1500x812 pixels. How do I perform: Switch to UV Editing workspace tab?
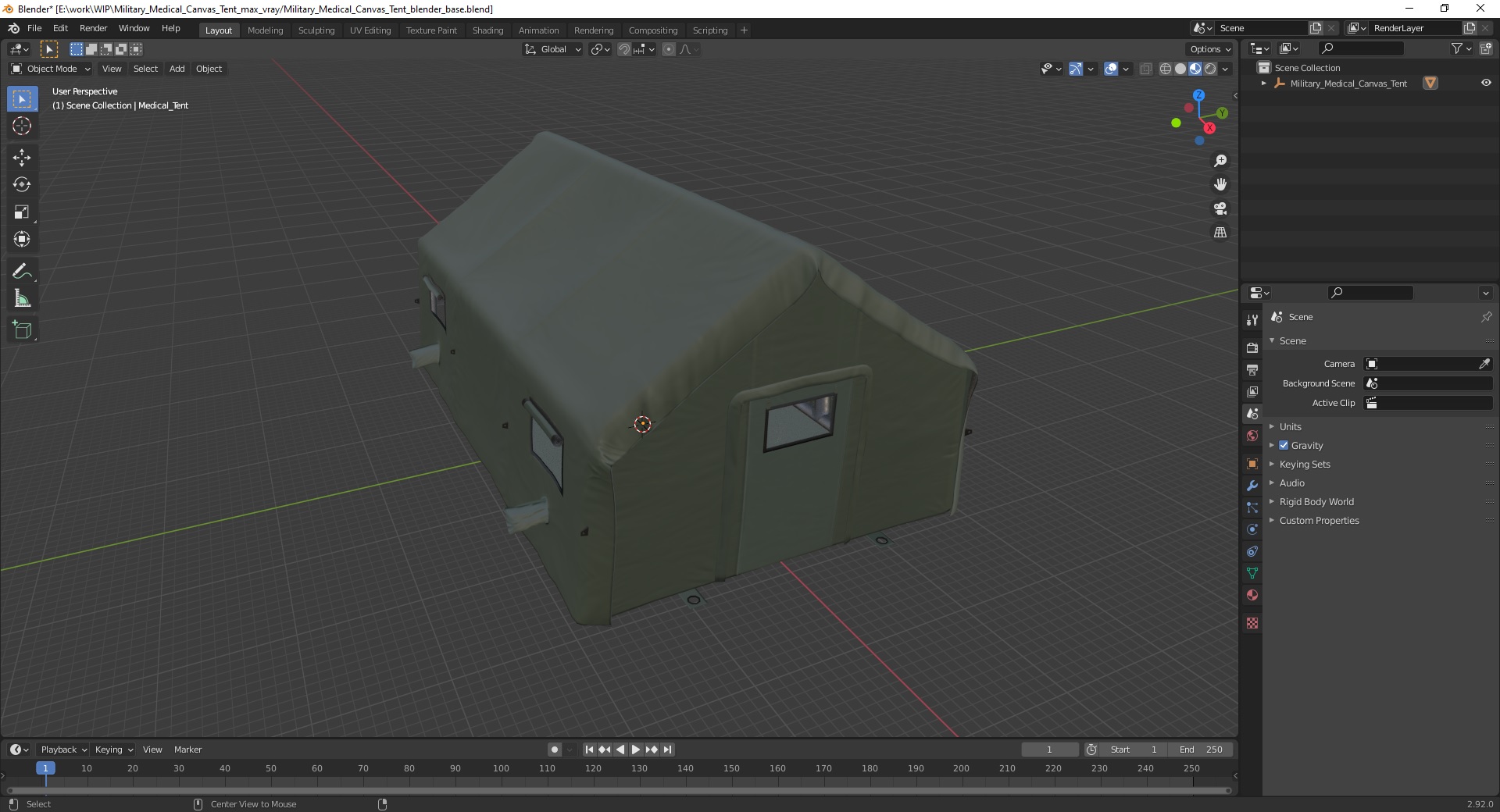click(x=370, y=30)
